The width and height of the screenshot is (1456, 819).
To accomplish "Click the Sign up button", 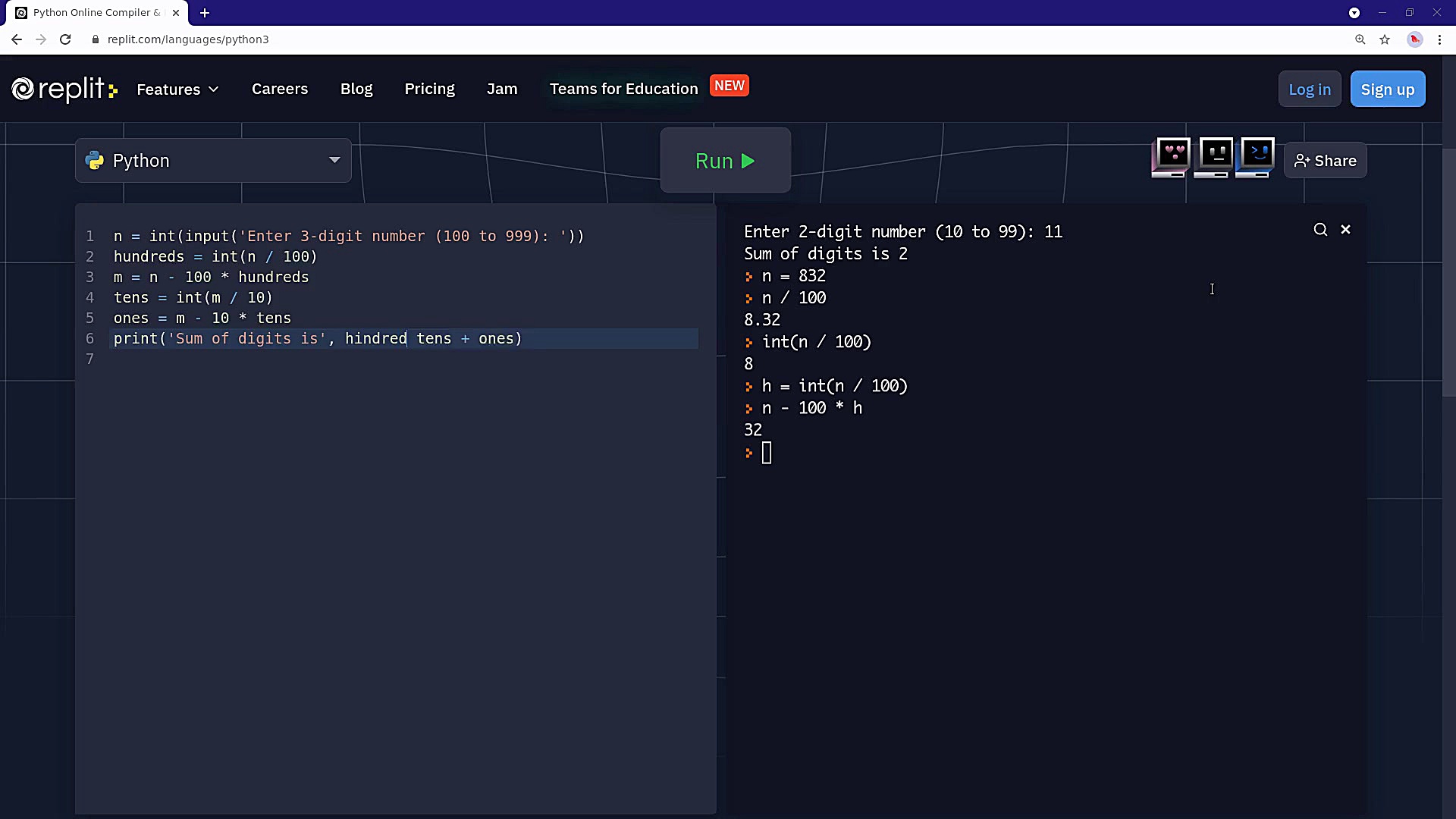I will pyautogui.click(x=1388, y=89).
